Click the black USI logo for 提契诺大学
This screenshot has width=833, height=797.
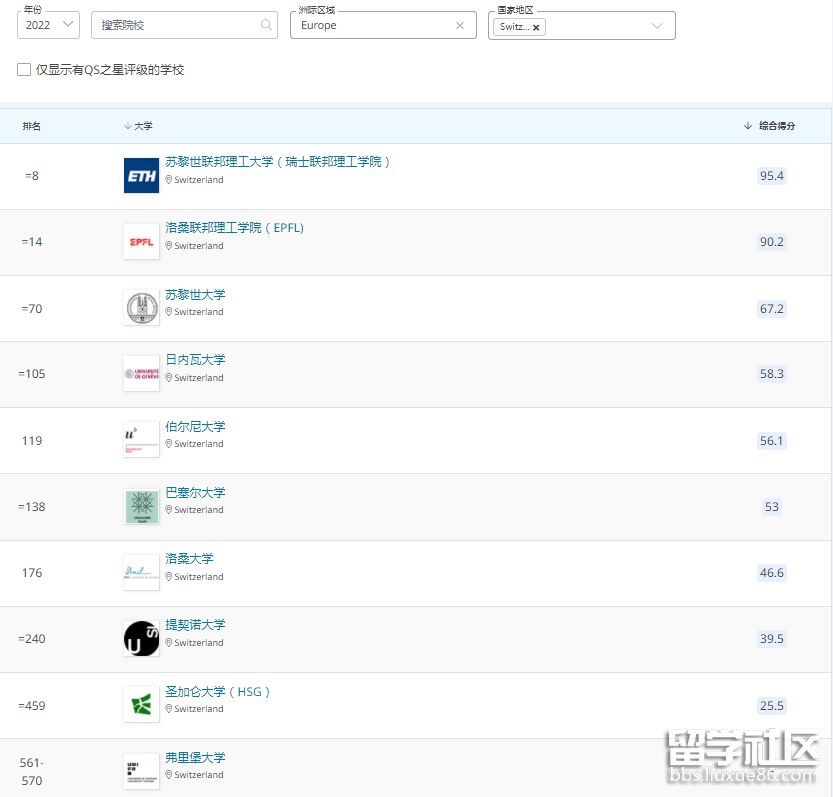[141, 639]
